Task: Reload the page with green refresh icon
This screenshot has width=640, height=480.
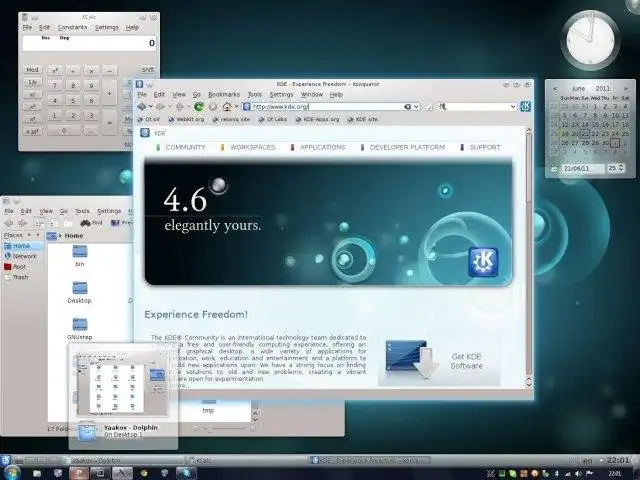Action: [199, 107]
